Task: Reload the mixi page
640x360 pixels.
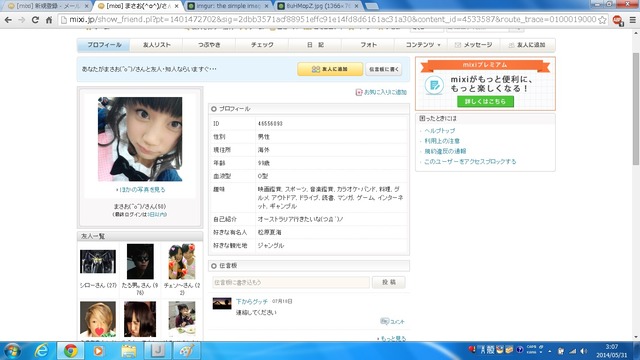Action: coord(36,20)
